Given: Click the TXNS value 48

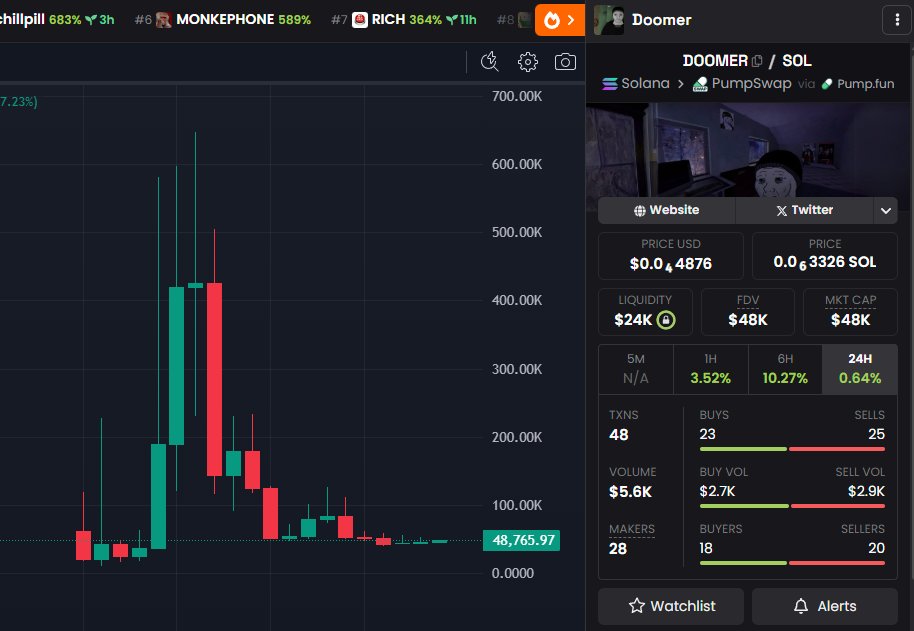Looking at the screenshot, I should (x=618, y=435).
